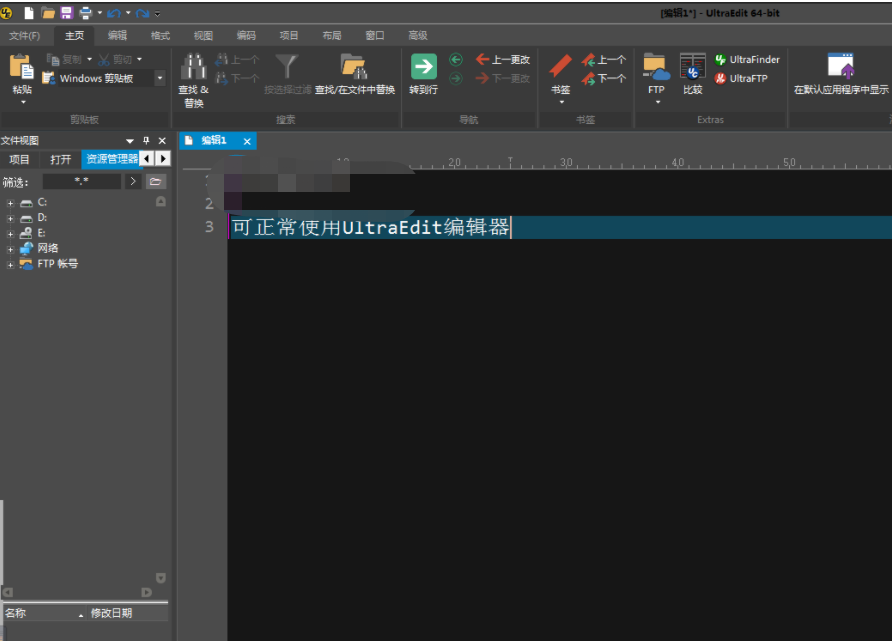Open the 书签 dropdown arrow
The height and width of the screenshot is (641, 892).
(561, 102)
